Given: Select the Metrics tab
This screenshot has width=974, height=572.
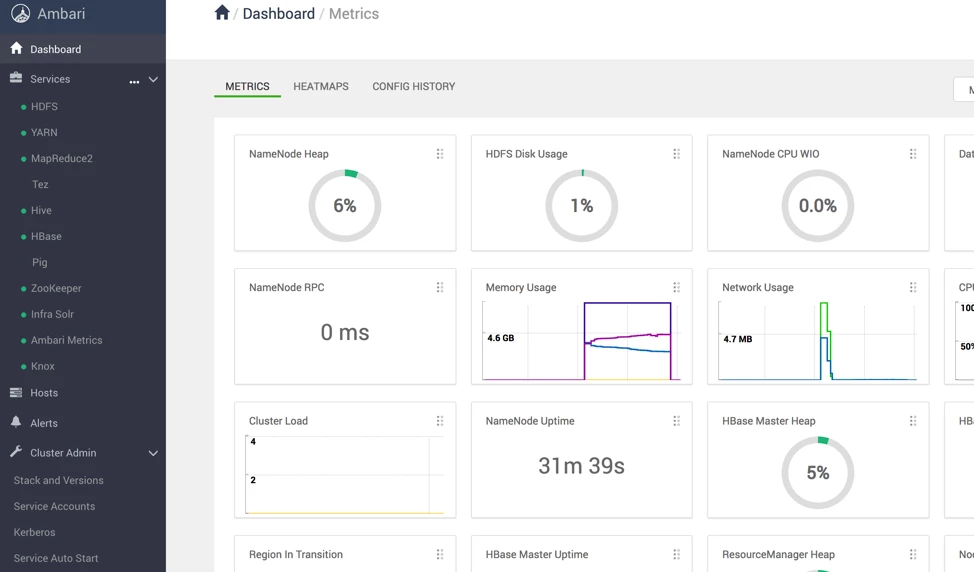Looking at the screenshot, I should pos(247,86).
